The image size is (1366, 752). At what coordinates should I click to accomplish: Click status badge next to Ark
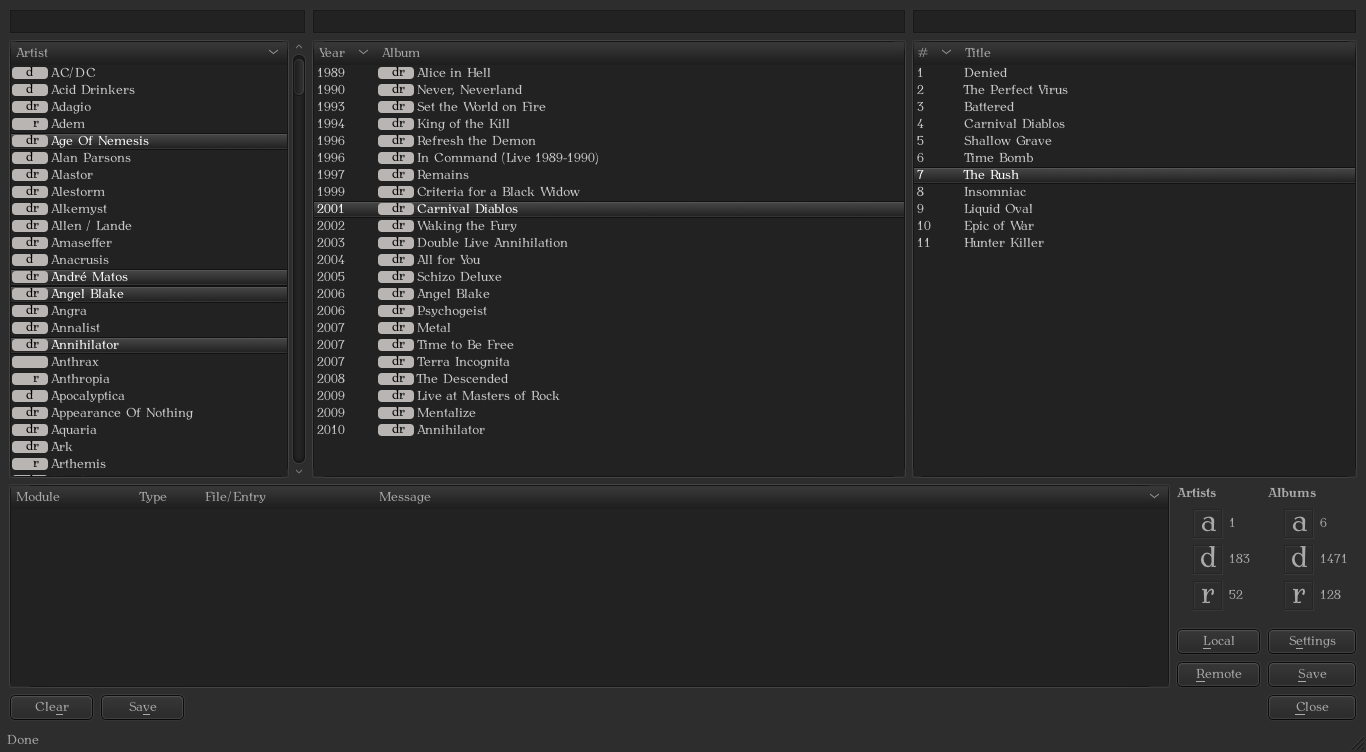30,447
